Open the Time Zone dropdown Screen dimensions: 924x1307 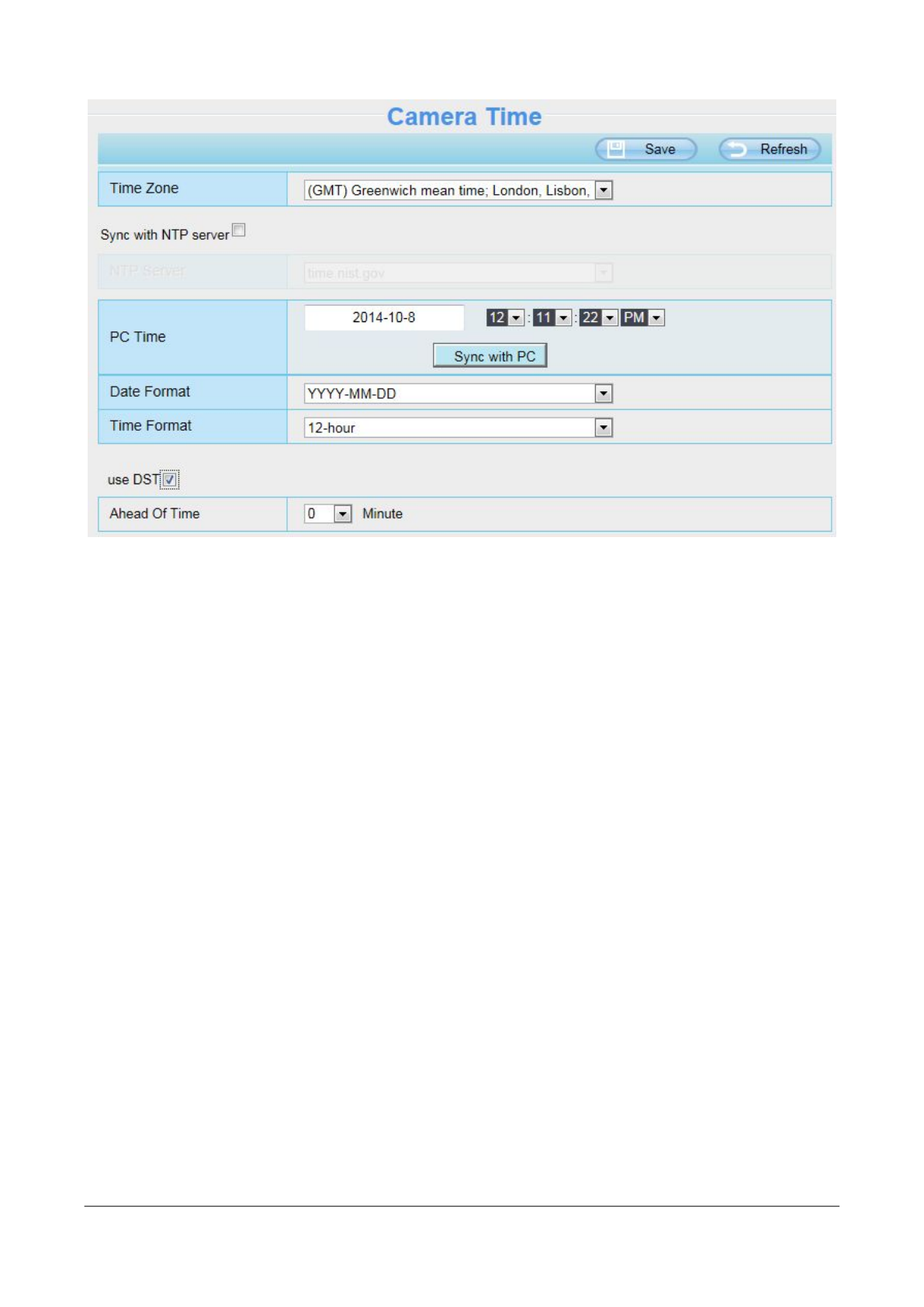point(459,190)
